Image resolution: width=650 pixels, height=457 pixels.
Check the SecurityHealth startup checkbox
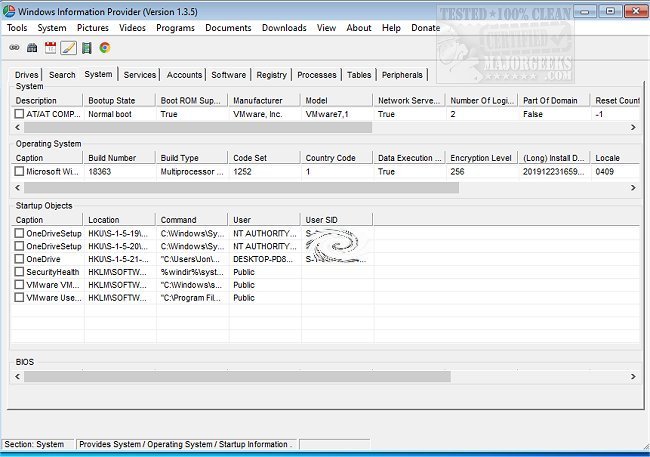tap(19, 272)
